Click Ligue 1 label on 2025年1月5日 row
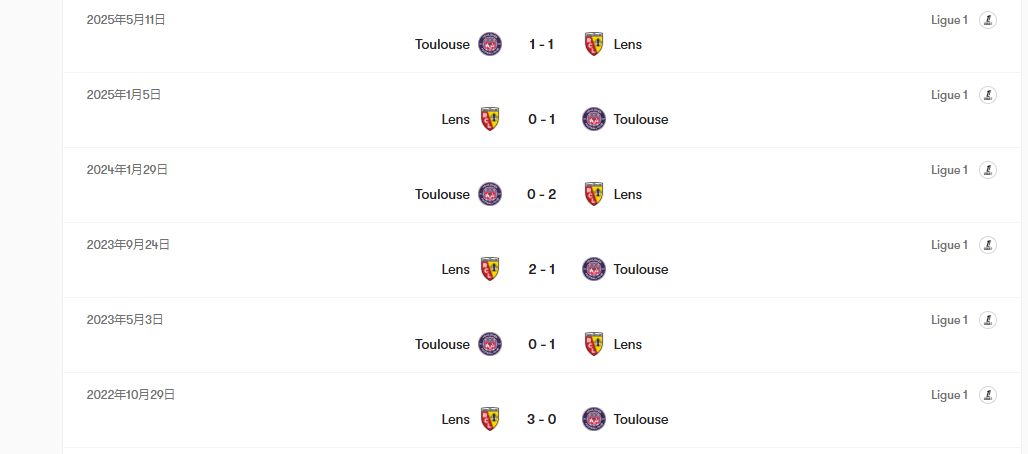This screenshot has width=1028, height=454. pyautogui.click(x=949, y=95)
